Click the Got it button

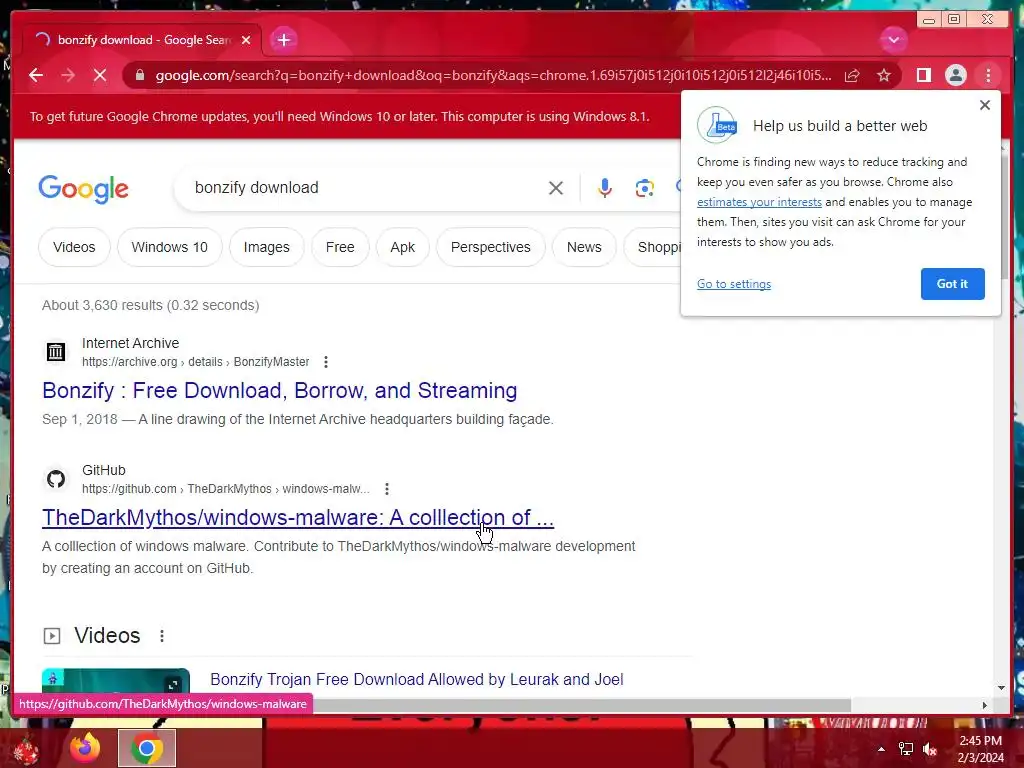pyautogui.click(x=952, y=284)
